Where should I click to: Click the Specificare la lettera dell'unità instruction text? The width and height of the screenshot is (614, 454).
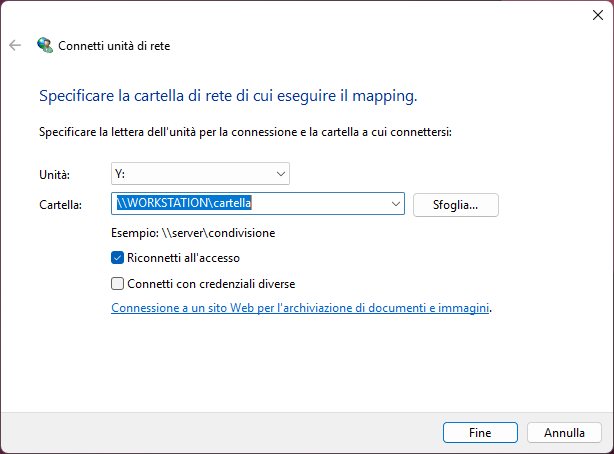point(245,132)
